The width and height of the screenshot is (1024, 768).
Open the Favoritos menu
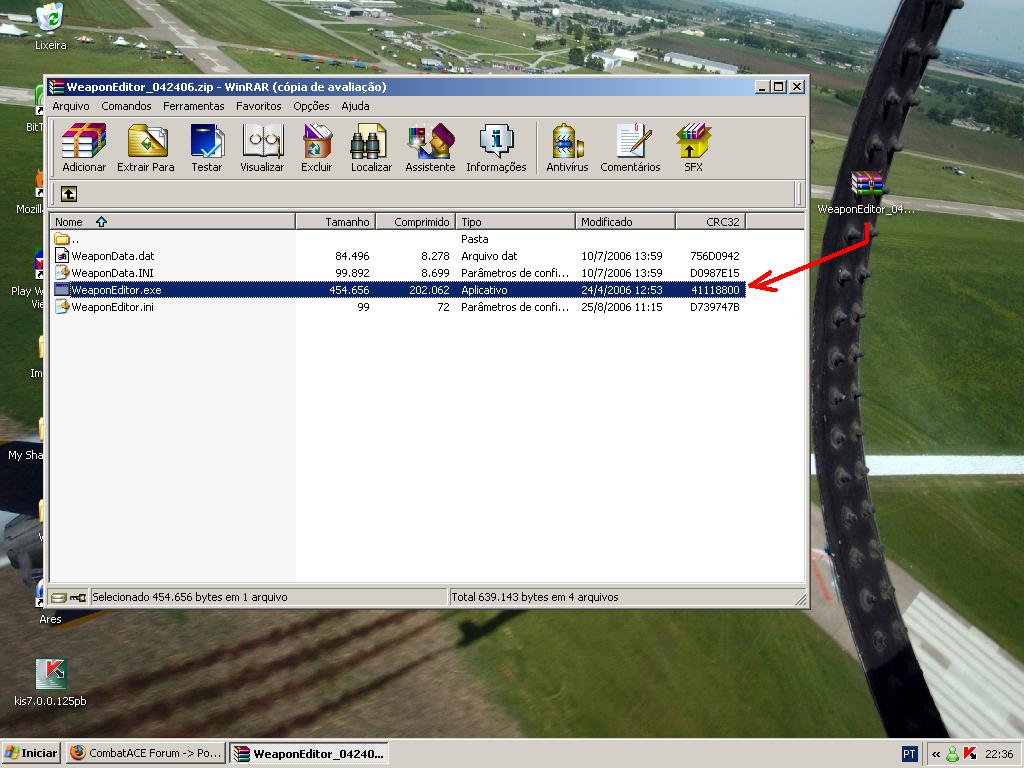pos(259,106)
